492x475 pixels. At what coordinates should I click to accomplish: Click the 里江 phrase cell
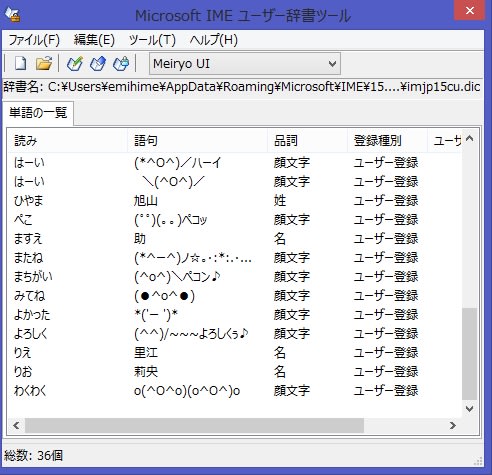point(146,353)
